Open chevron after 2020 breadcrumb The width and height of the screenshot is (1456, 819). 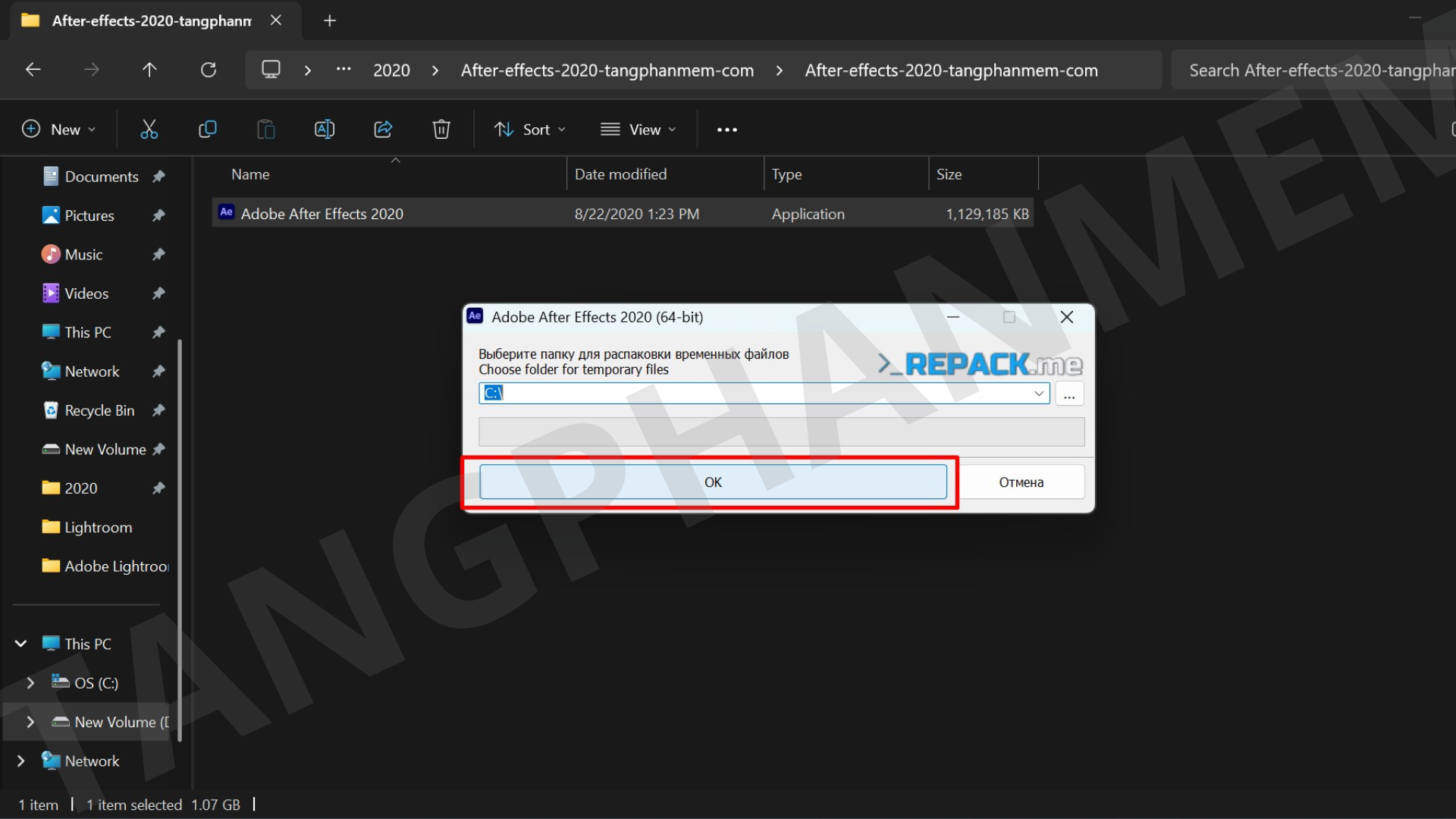click(x=435, y=71)
